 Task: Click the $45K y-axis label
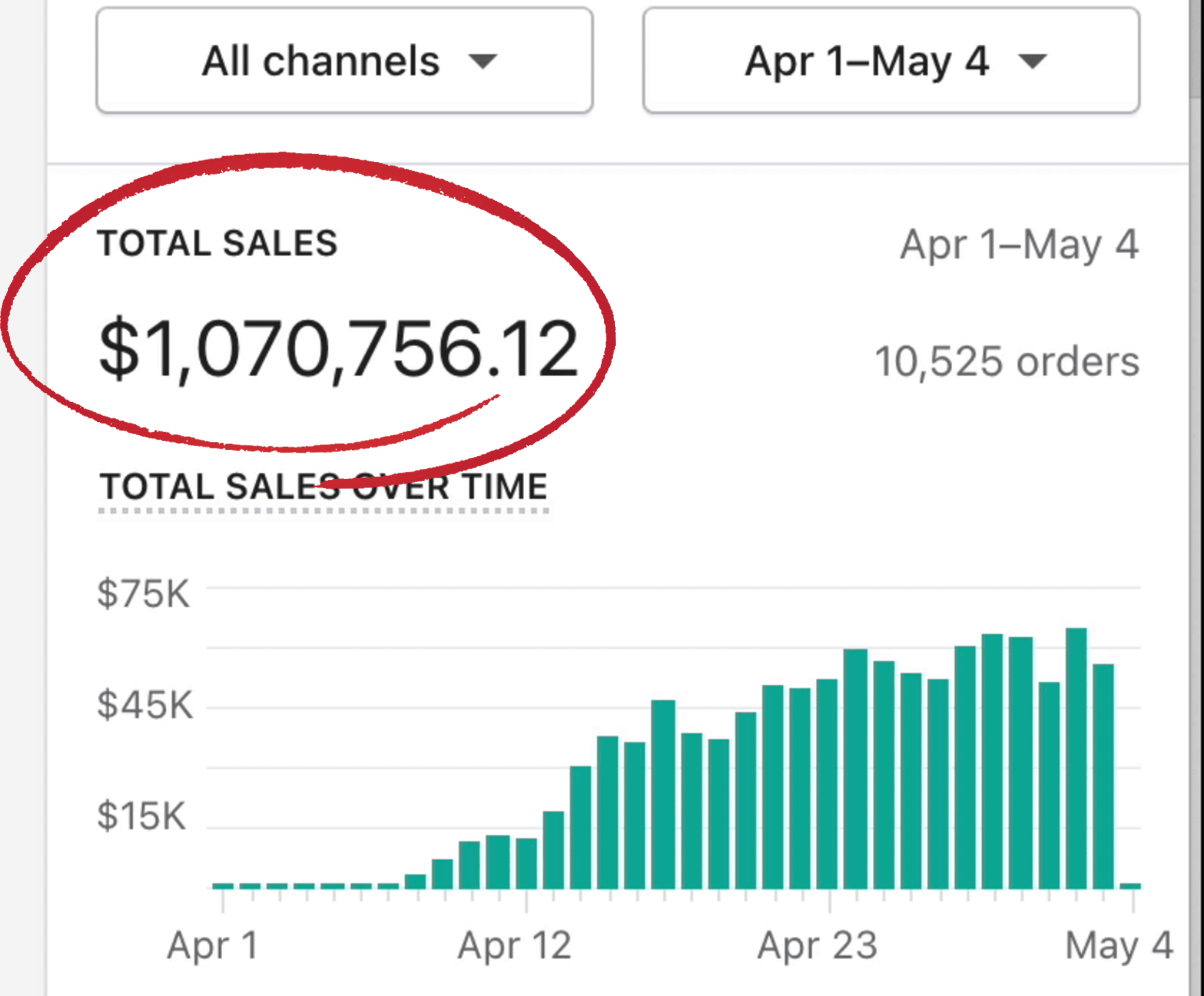pos(145,705)
